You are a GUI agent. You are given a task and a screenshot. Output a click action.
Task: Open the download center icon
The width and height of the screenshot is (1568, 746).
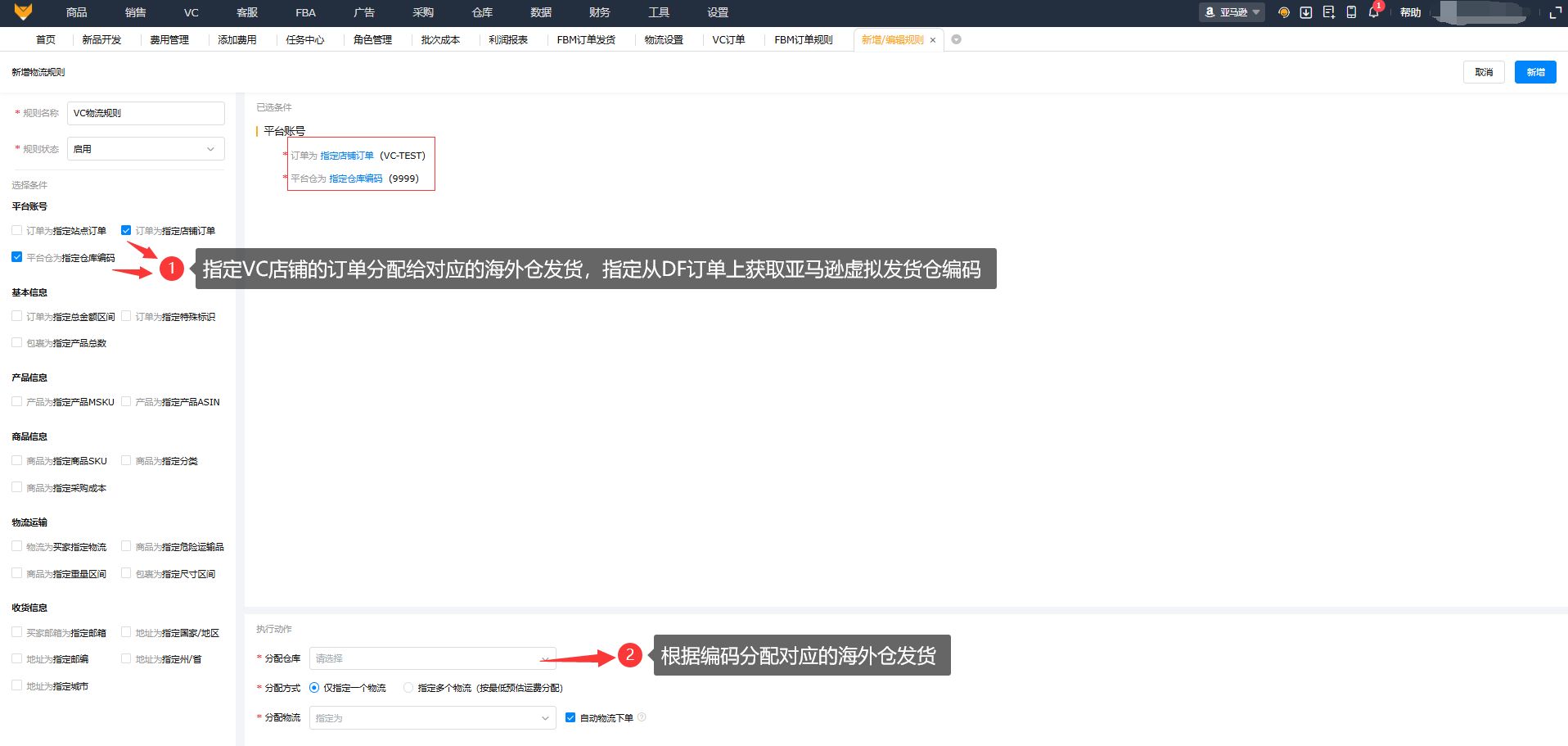coord(1306,12)
